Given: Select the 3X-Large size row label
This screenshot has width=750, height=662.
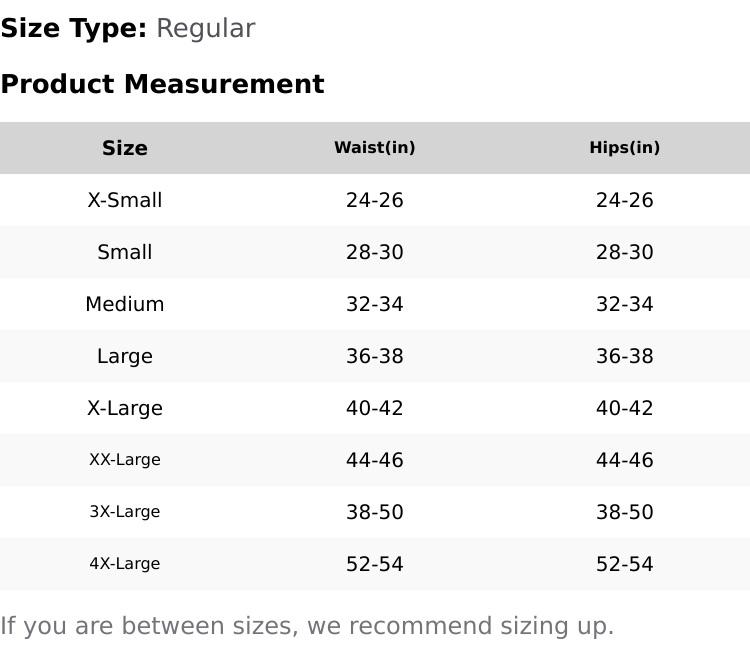Looking at the screenshot, I should [x=125, y=512].
